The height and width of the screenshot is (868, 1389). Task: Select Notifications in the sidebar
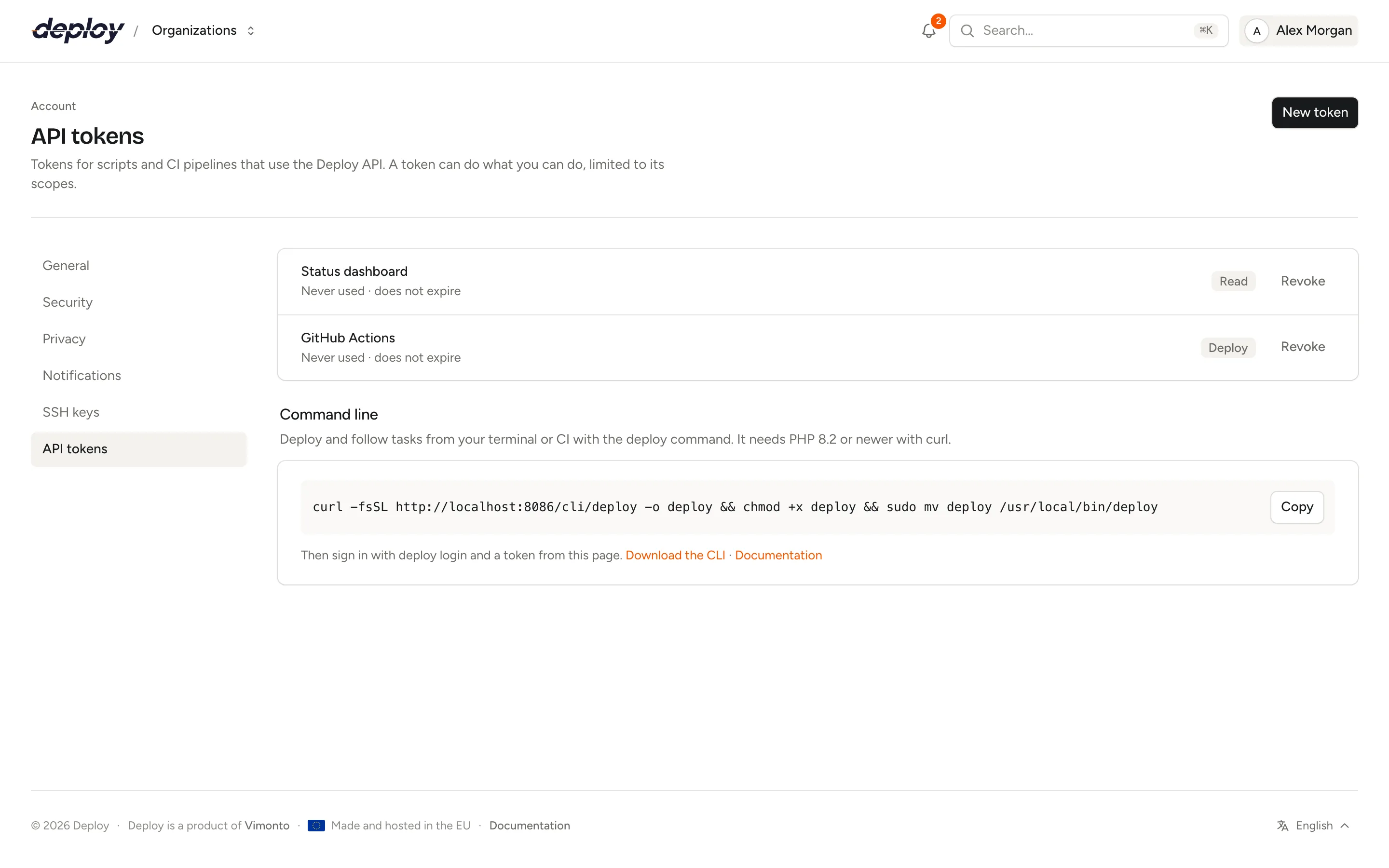click(x=139, y=376)
